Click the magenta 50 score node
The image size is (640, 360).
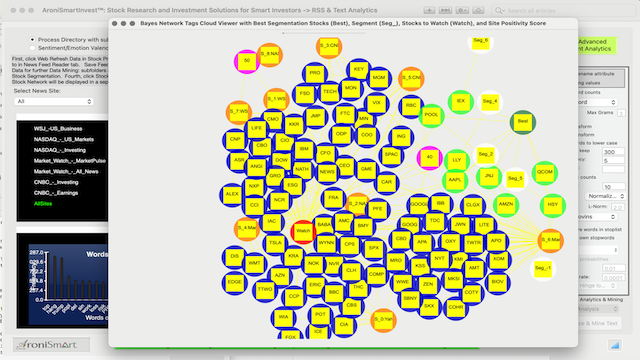click(x=247, y=61)
